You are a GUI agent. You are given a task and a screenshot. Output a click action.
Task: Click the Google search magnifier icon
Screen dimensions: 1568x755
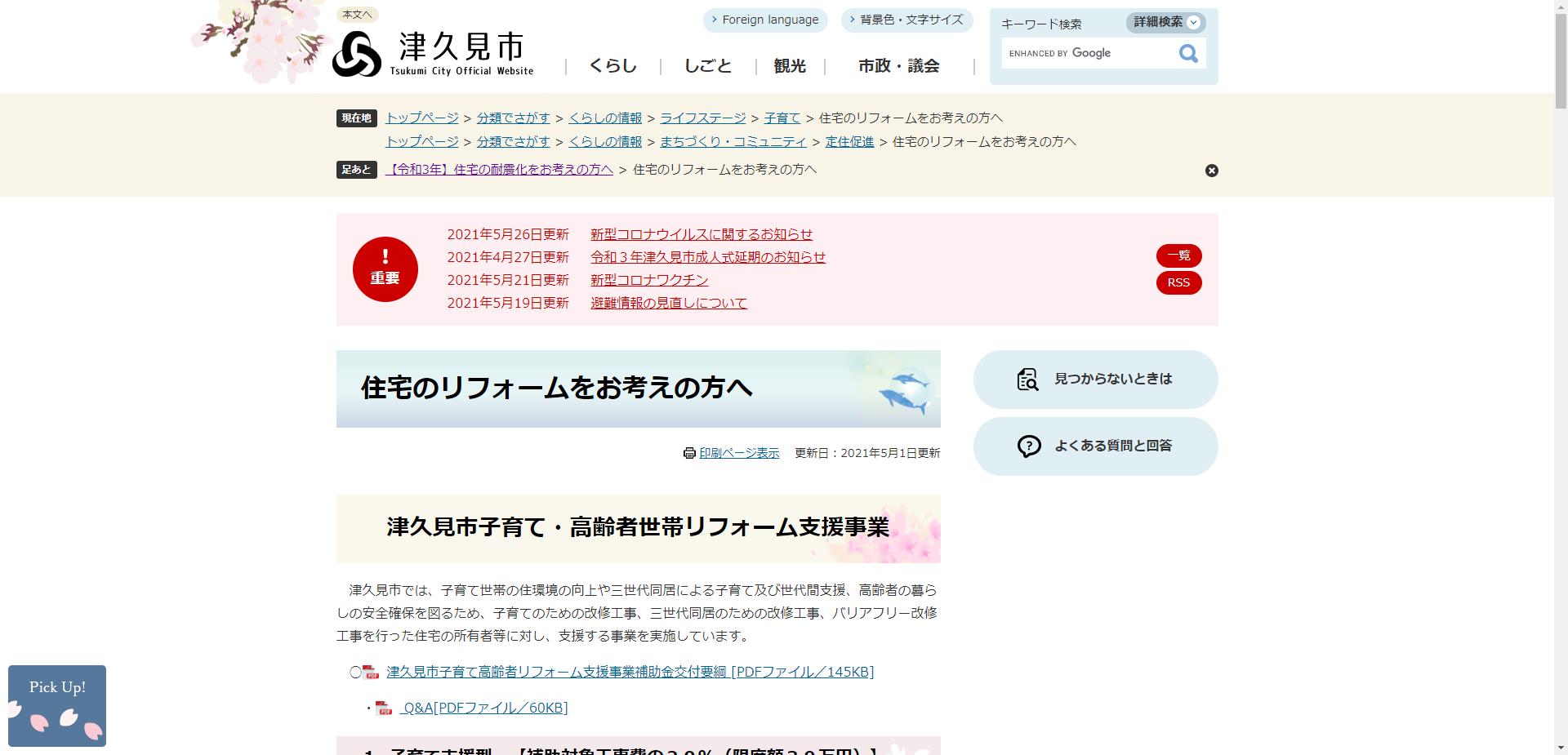[1187, 53]
